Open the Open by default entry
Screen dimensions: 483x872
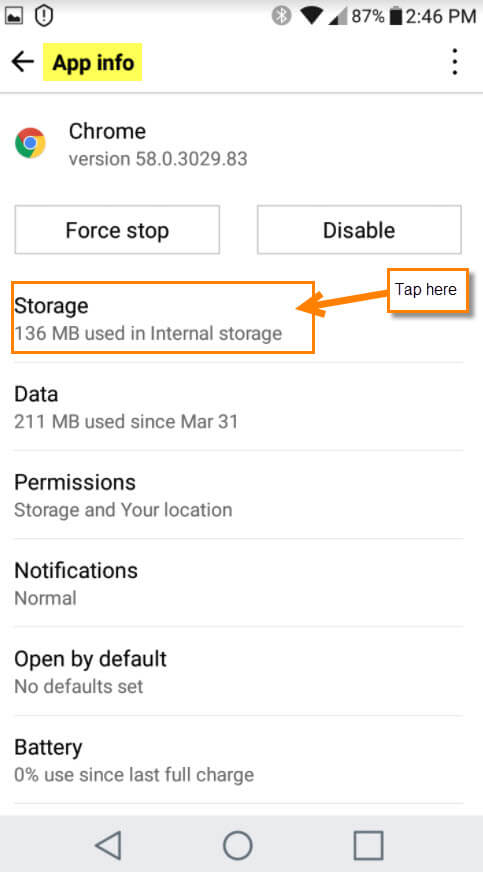point(238,671)
